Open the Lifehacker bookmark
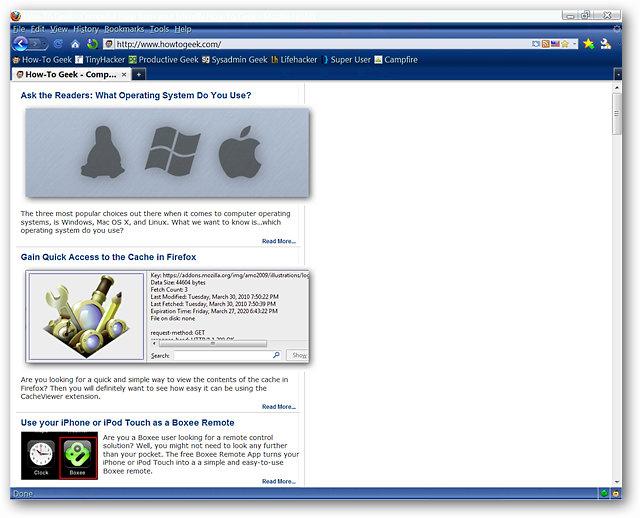The image size is (640, 518). click(x=294, y=60)
